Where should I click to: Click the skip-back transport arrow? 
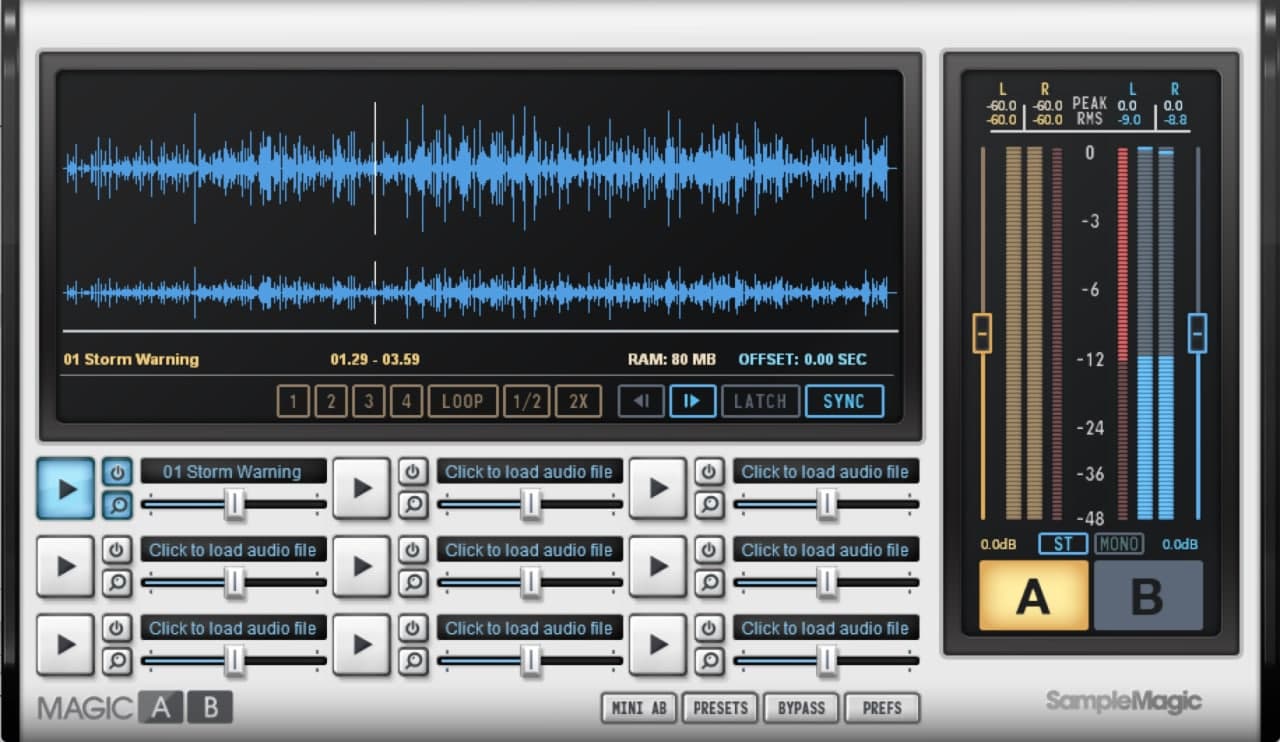click(x=641, y=401)
